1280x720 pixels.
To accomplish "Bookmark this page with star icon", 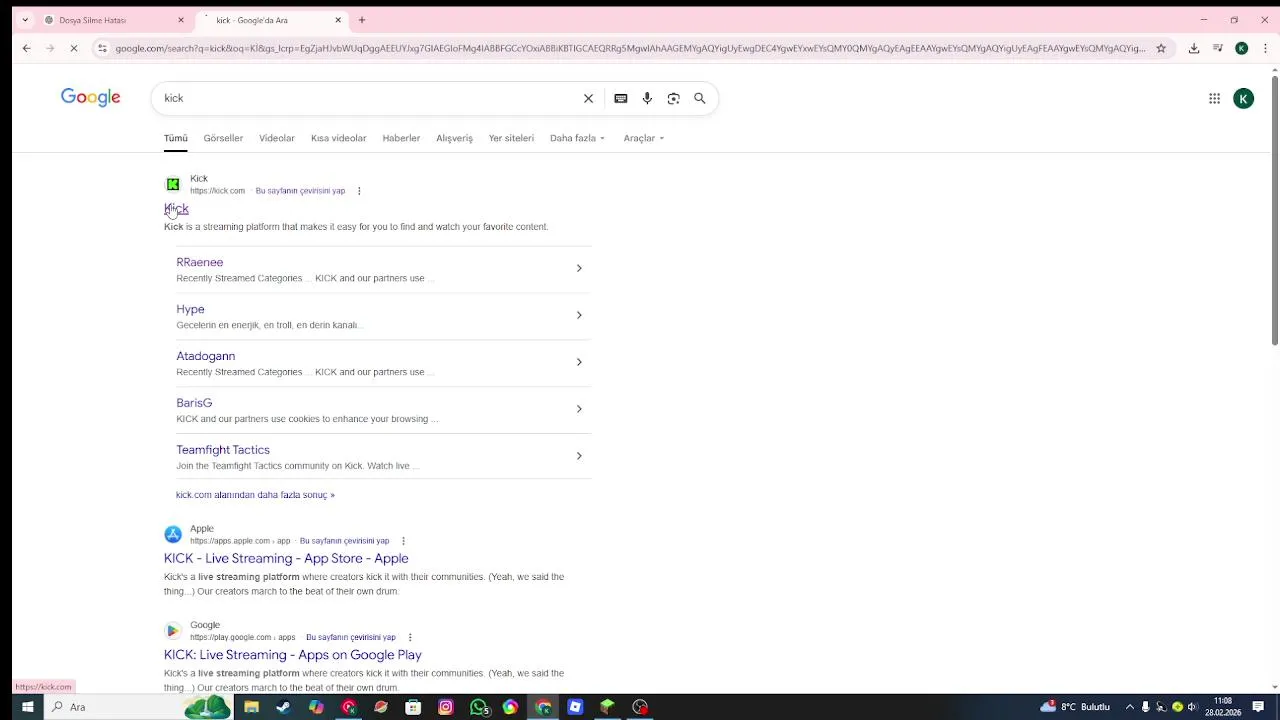I will [x=1161, y=48].
